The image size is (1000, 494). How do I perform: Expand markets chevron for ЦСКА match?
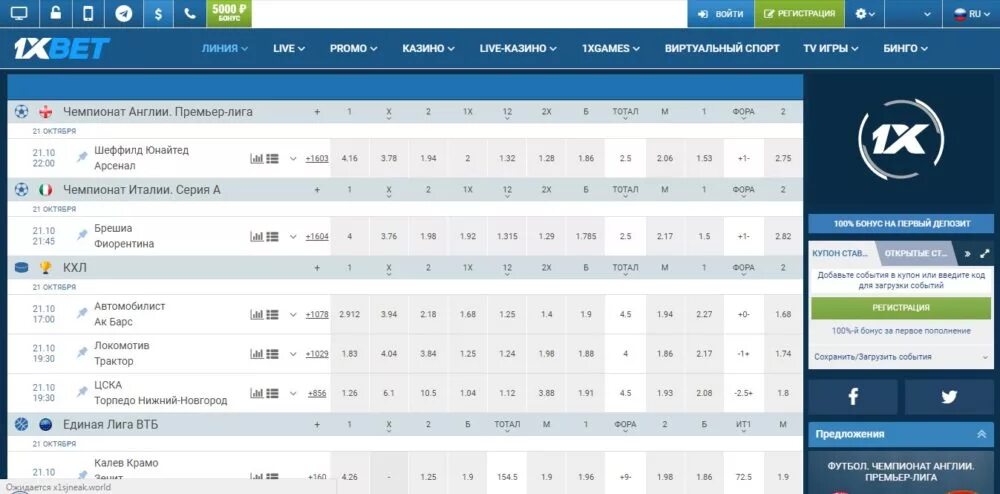click(x=293, y=393)
